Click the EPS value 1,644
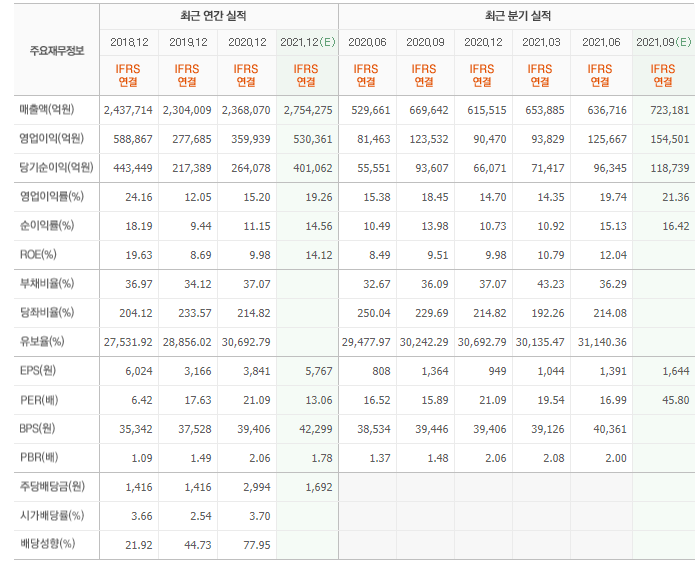The width and height of the screenshot is (700, 563). (x=676, y=371)
